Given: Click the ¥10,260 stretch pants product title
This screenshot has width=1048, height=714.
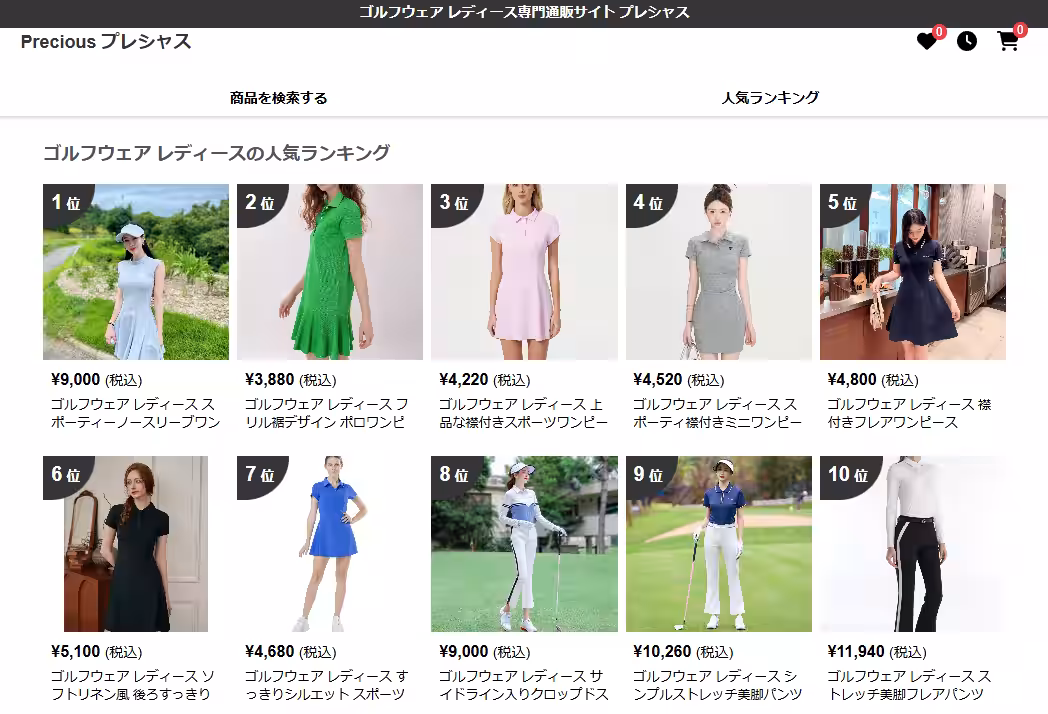Looking at the screenshot, I should point(717,685).
